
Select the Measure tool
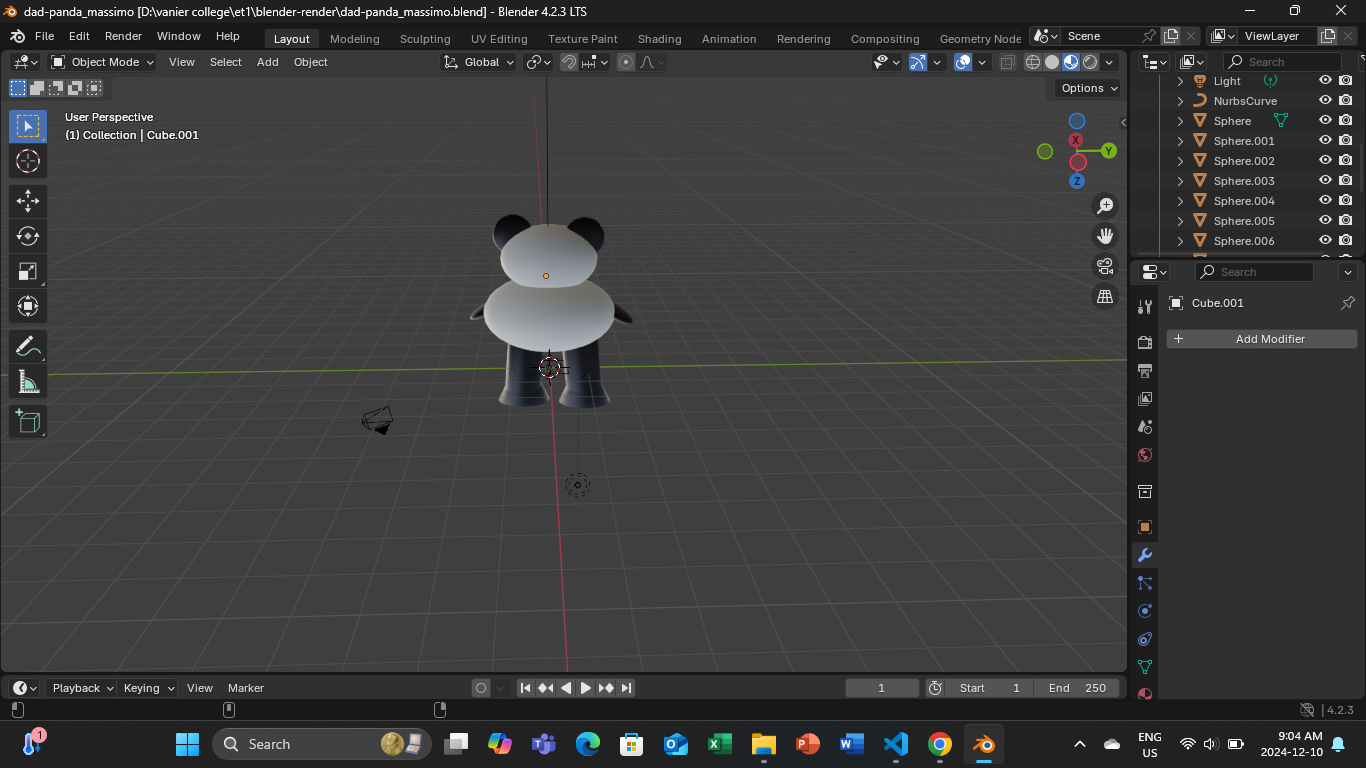point(28,382)
